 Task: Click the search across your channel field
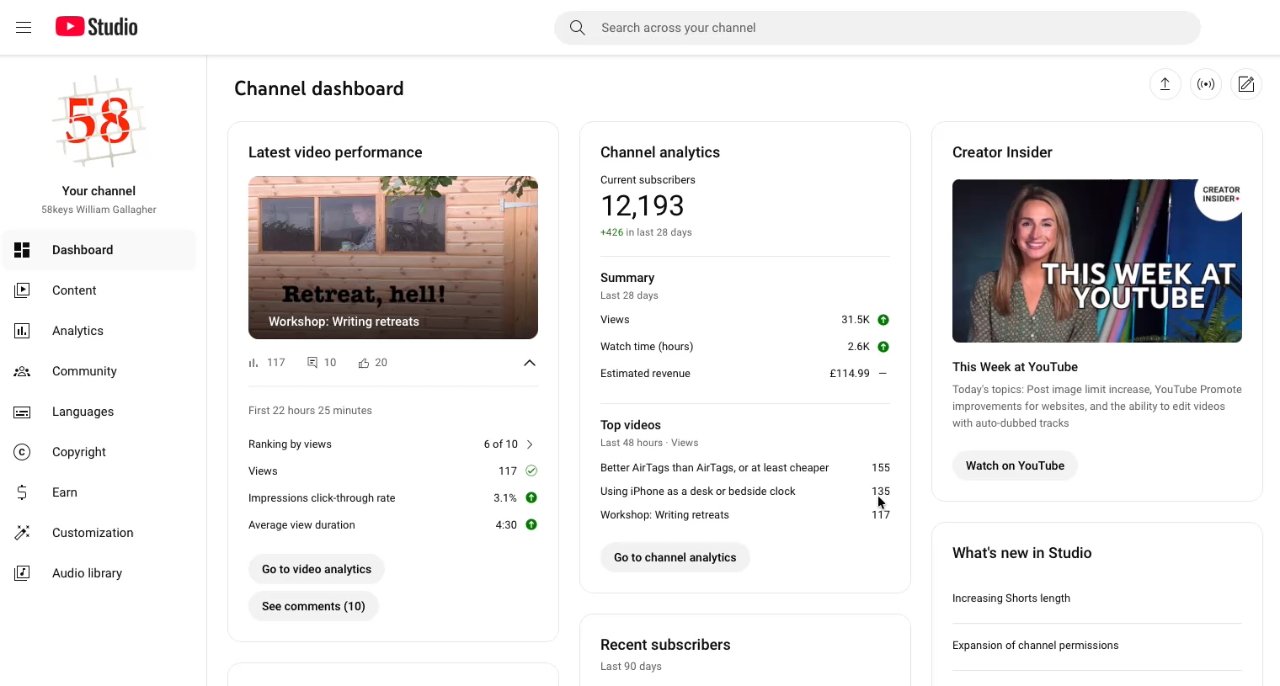pos(876,27)
